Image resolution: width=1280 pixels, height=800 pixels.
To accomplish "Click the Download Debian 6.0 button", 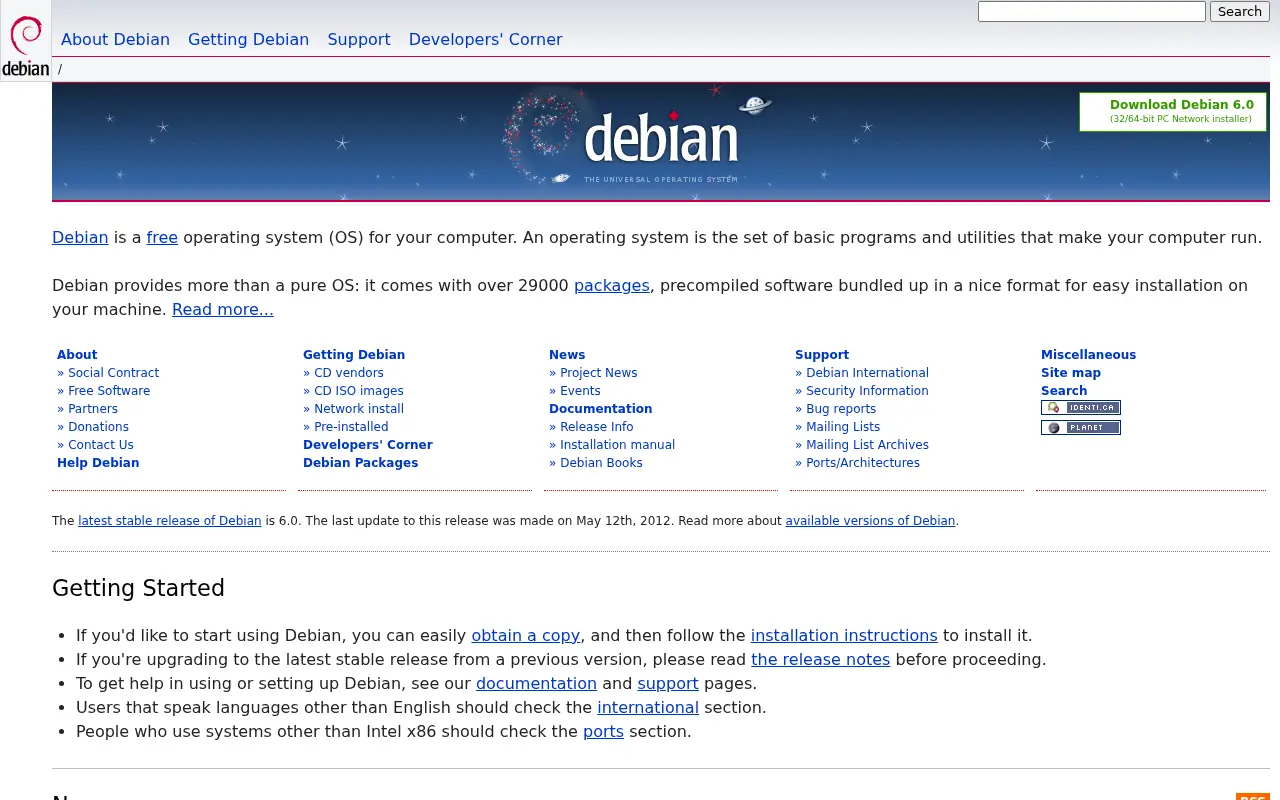I will point(1173,112).
